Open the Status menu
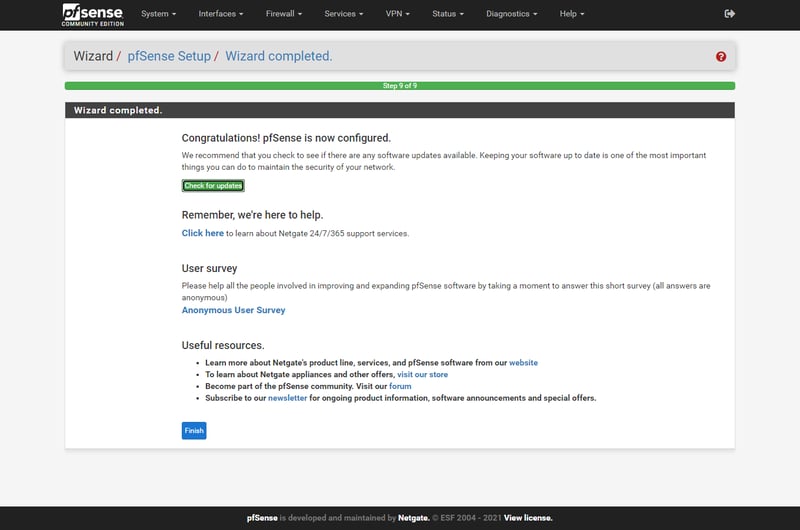The image size is (800, 530). [x=448, y=14]
